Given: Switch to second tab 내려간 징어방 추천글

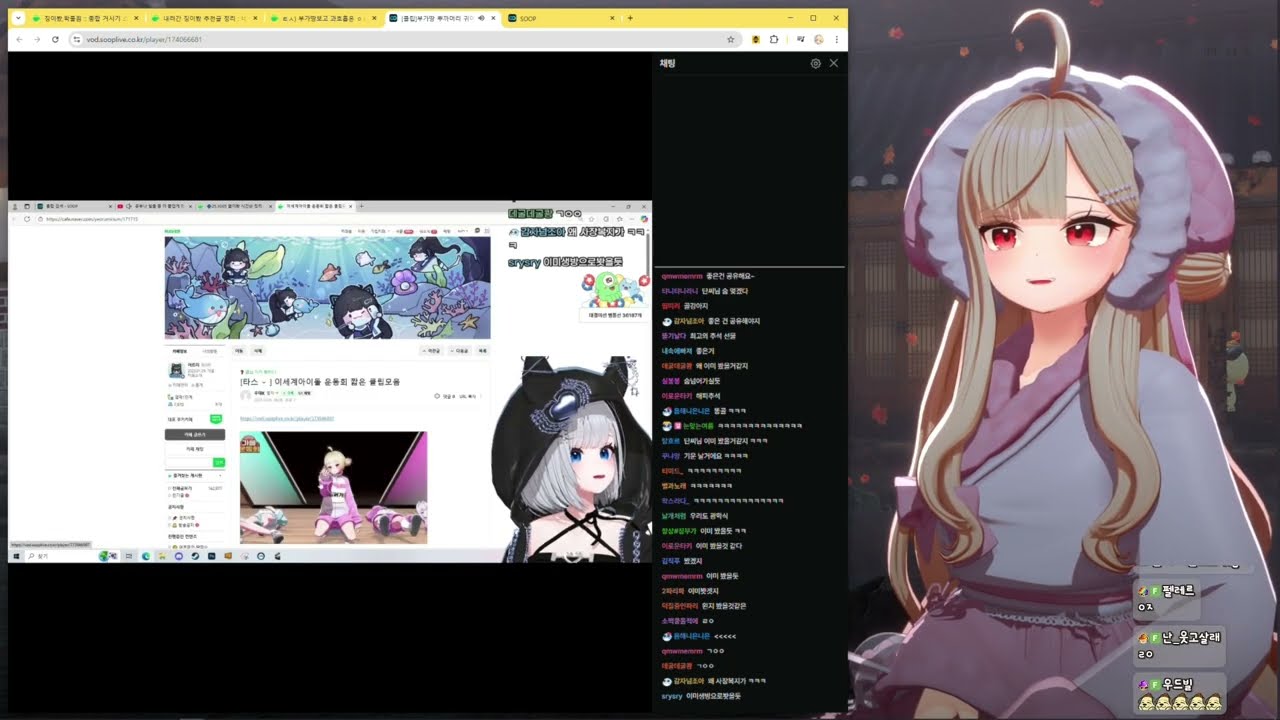Looking at the screenshot, I should click(x=204, y=18).
